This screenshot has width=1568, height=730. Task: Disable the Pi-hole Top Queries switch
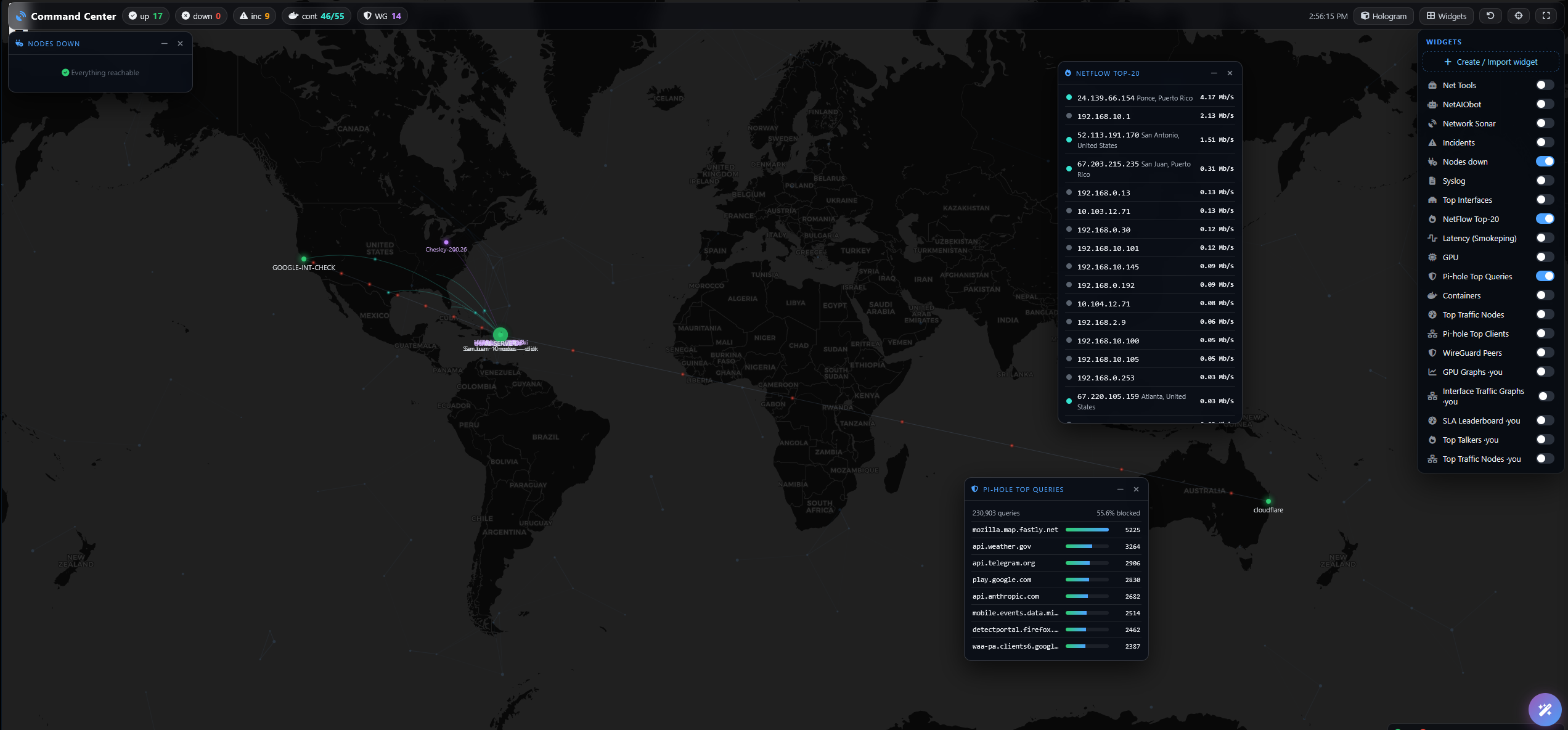click(x=1545, y=276)
